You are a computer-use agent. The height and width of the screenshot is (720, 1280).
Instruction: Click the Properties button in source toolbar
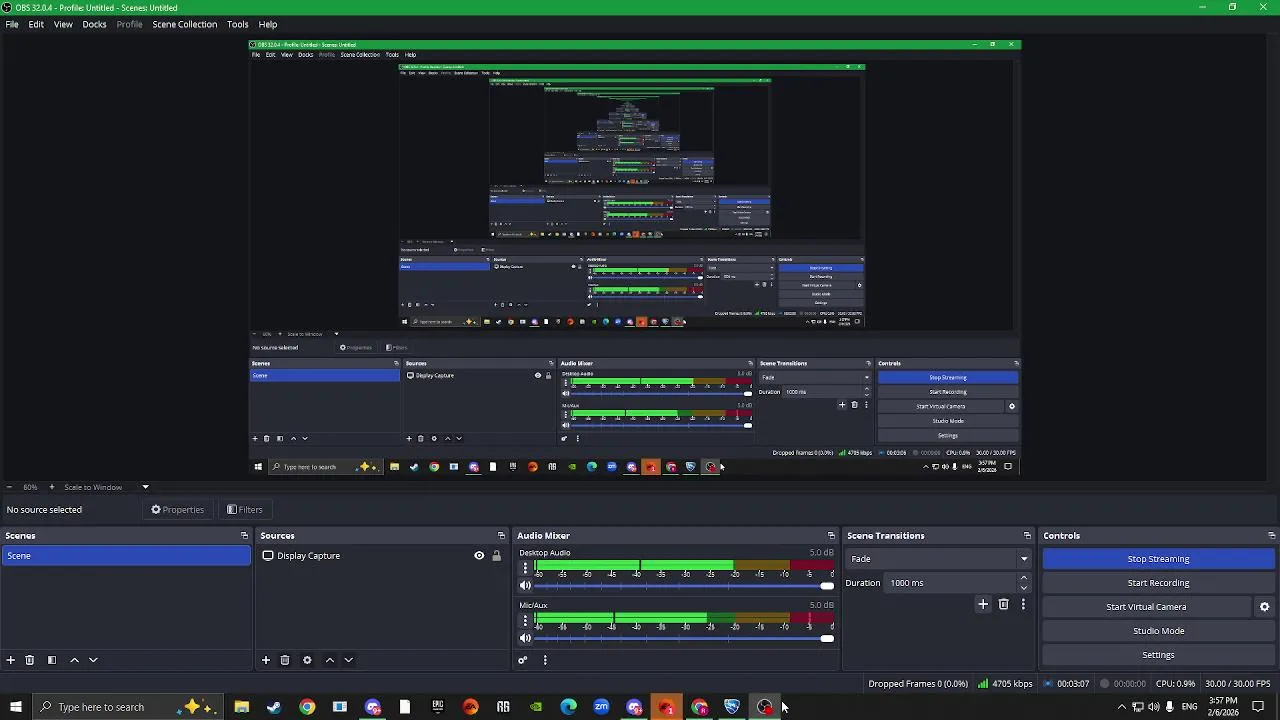[177, 510]
